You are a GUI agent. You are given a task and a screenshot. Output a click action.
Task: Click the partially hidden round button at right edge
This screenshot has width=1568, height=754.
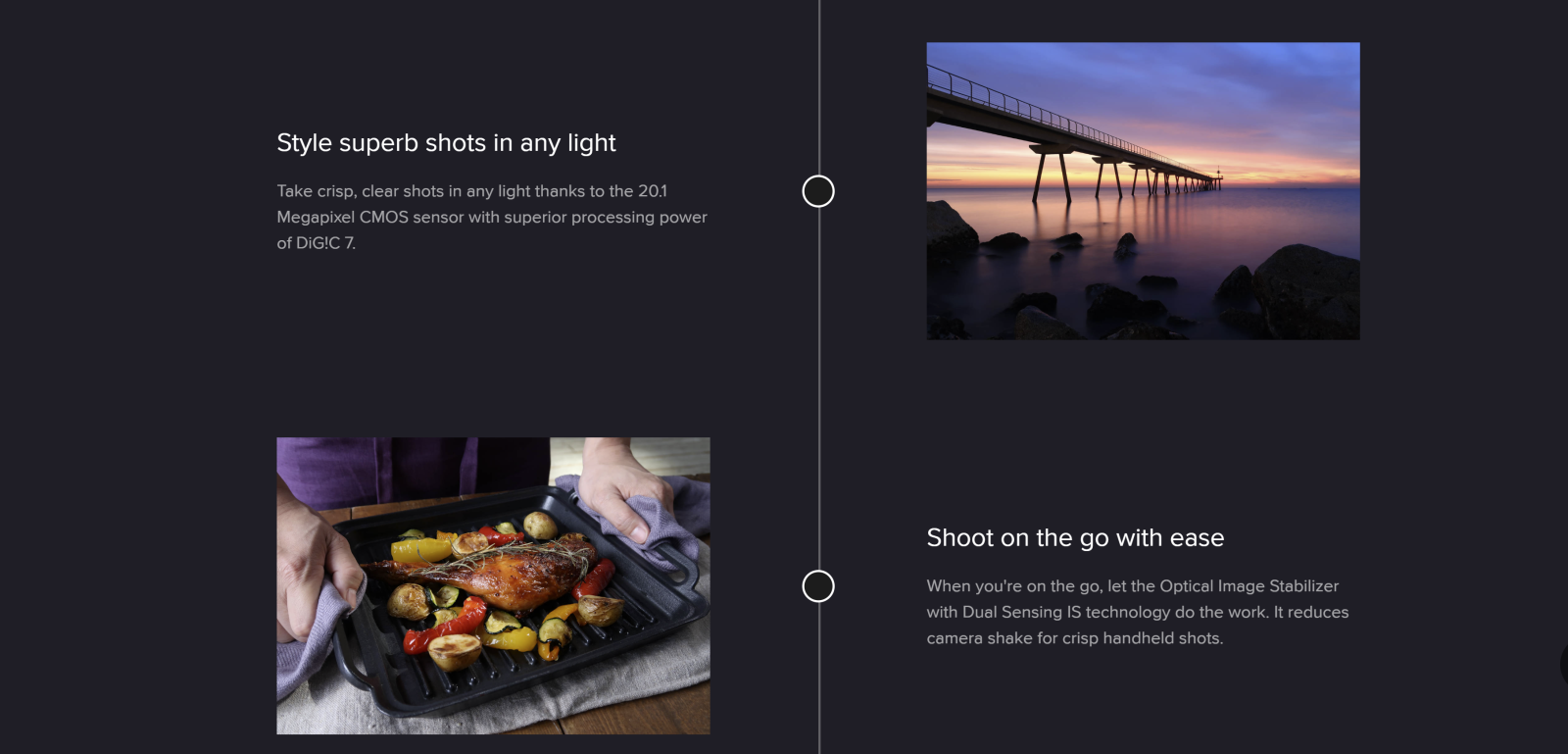click(x=1564, y=665)
